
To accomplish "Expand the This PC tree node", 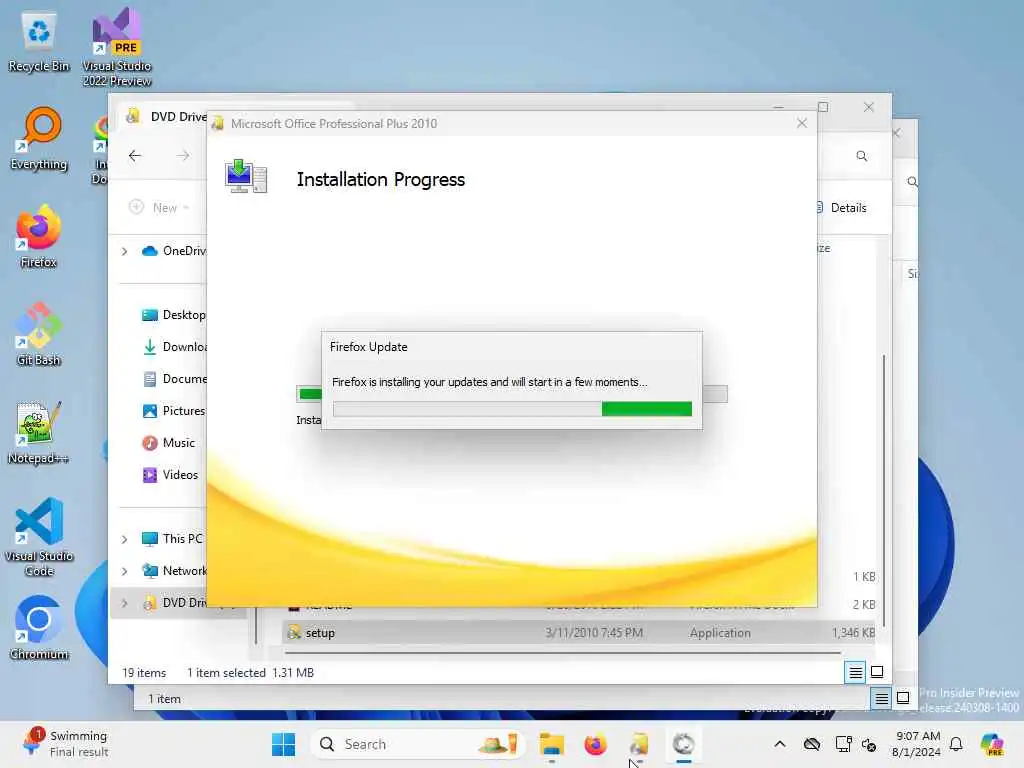I will pyautogui.click(x=125, y=539).
